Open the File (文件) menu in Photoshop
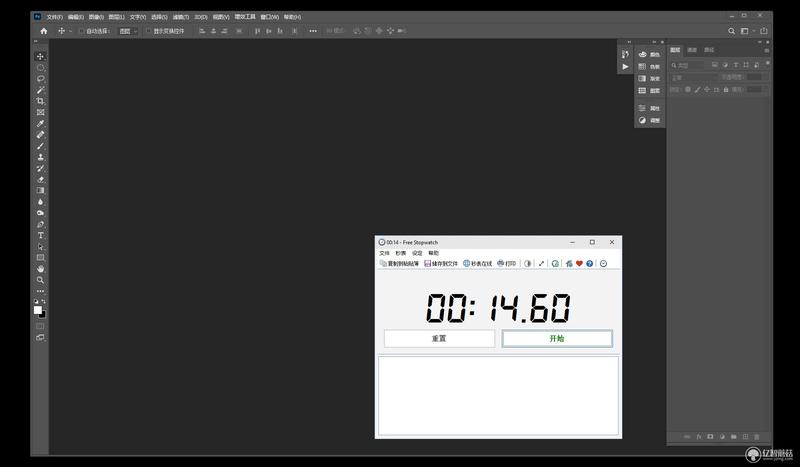 pyautogui.click(x=55, y=17)
